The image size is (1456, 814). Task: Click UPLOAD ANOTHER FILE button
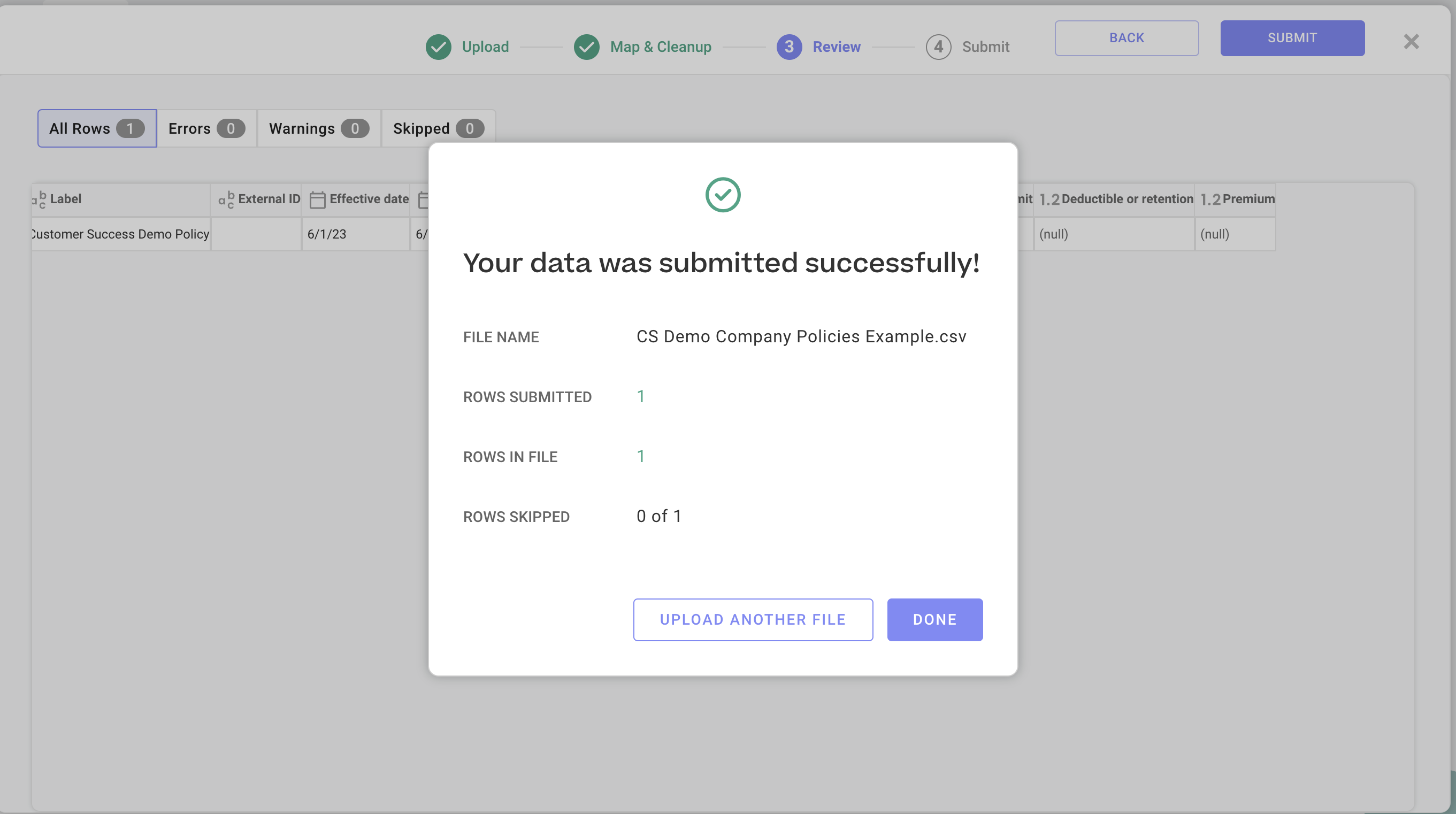tap(753, 619)
